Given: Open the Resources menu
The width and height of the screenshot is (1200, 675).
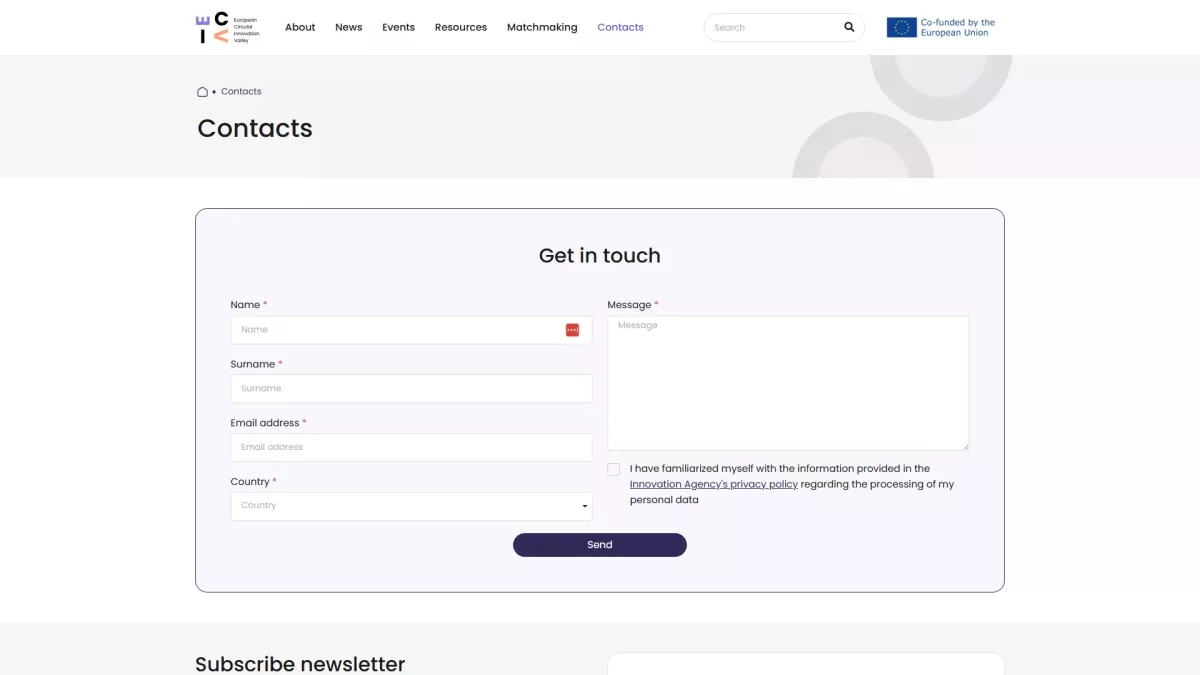Looking at the screenshot, I should tap(461, 28).
